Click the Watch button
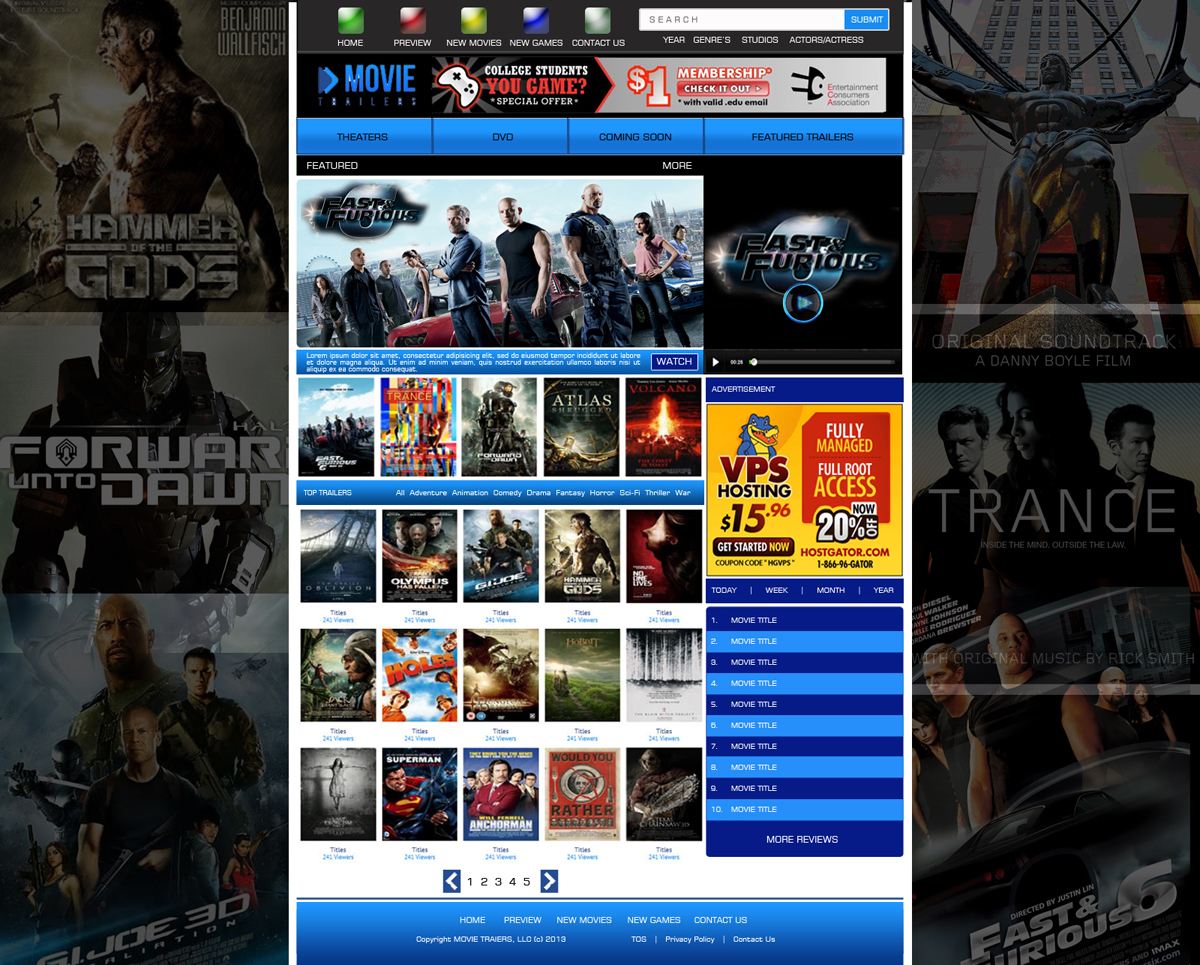The width and height of the screenshot is (1200, 965). click(x=674, y=362)
